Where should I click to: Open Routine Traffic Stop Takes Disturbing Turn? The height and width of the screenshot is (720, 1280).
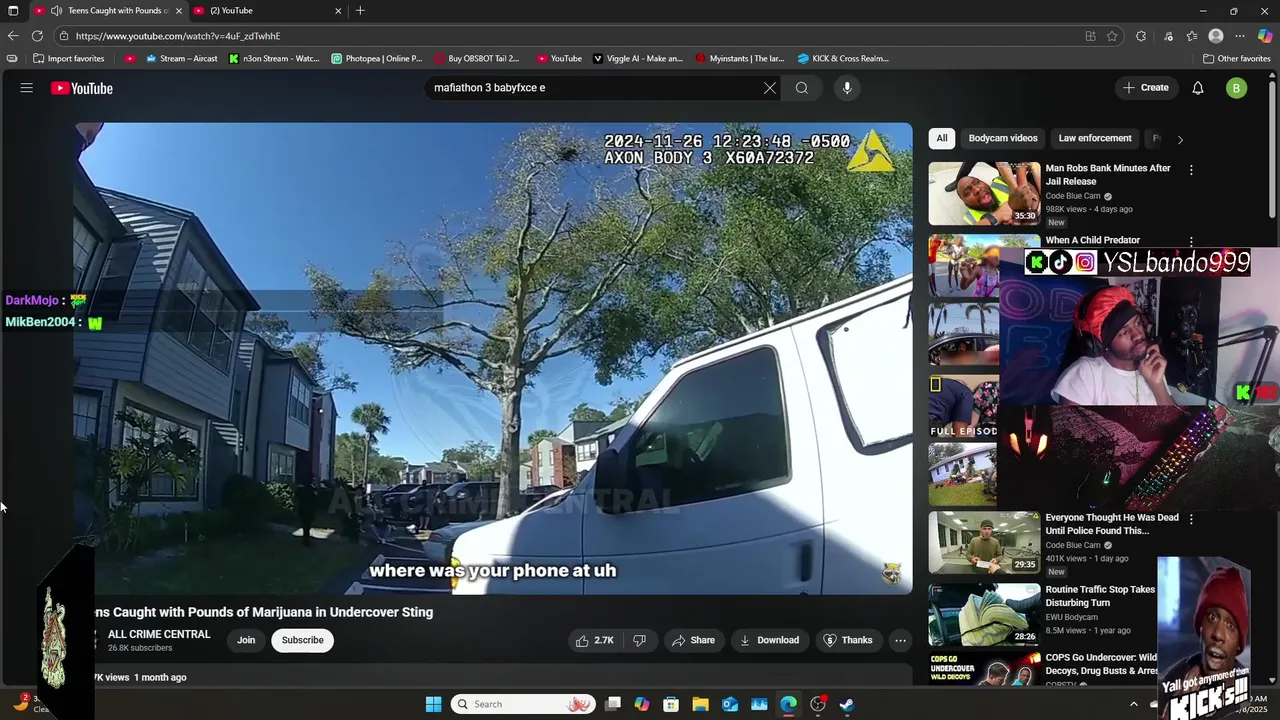click(x=1100, y=596)
